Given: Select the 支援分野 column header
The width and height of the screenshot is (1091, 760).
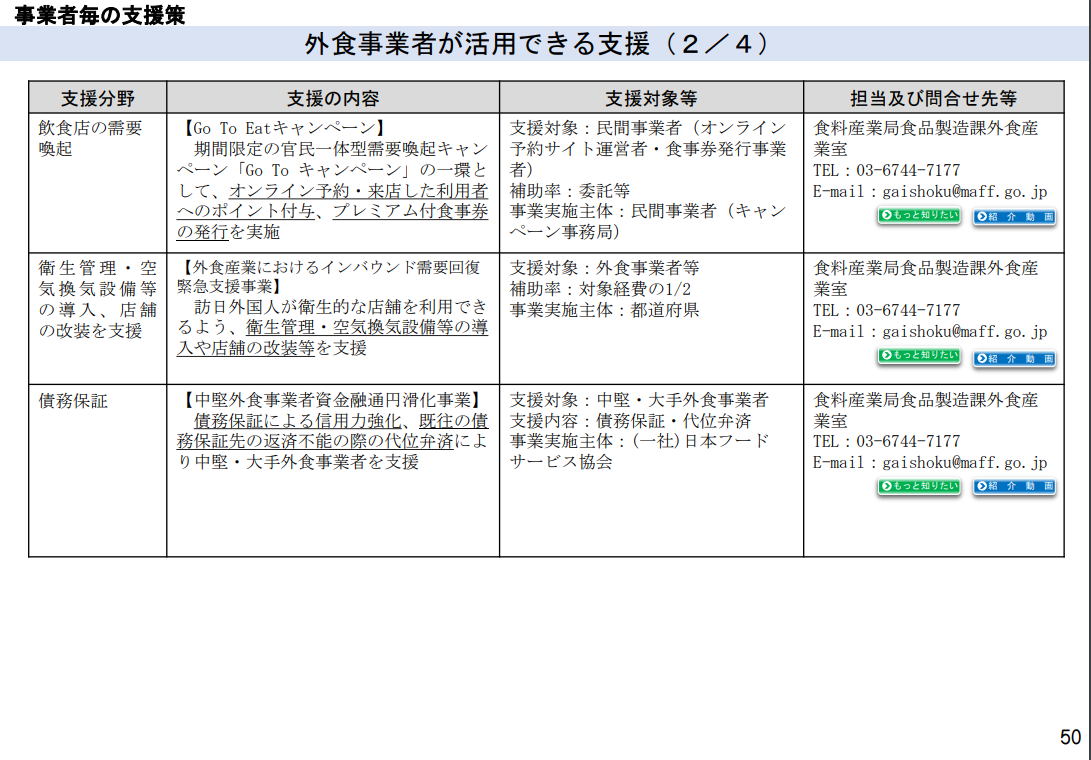Looking at the screenshot, I should click(x=97, y=98).
